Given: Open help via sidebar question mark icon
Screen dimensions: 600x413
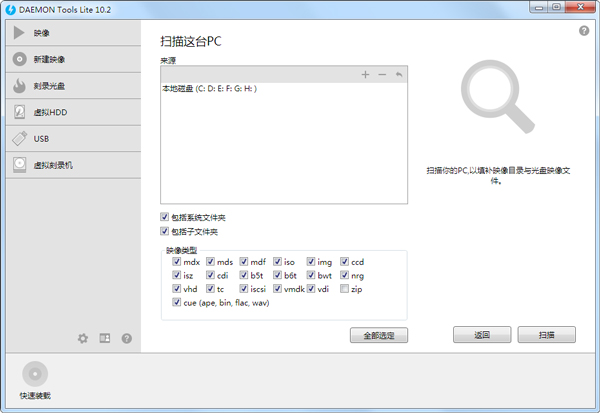Looking at the screenshot, I should [x=127, y=338].
